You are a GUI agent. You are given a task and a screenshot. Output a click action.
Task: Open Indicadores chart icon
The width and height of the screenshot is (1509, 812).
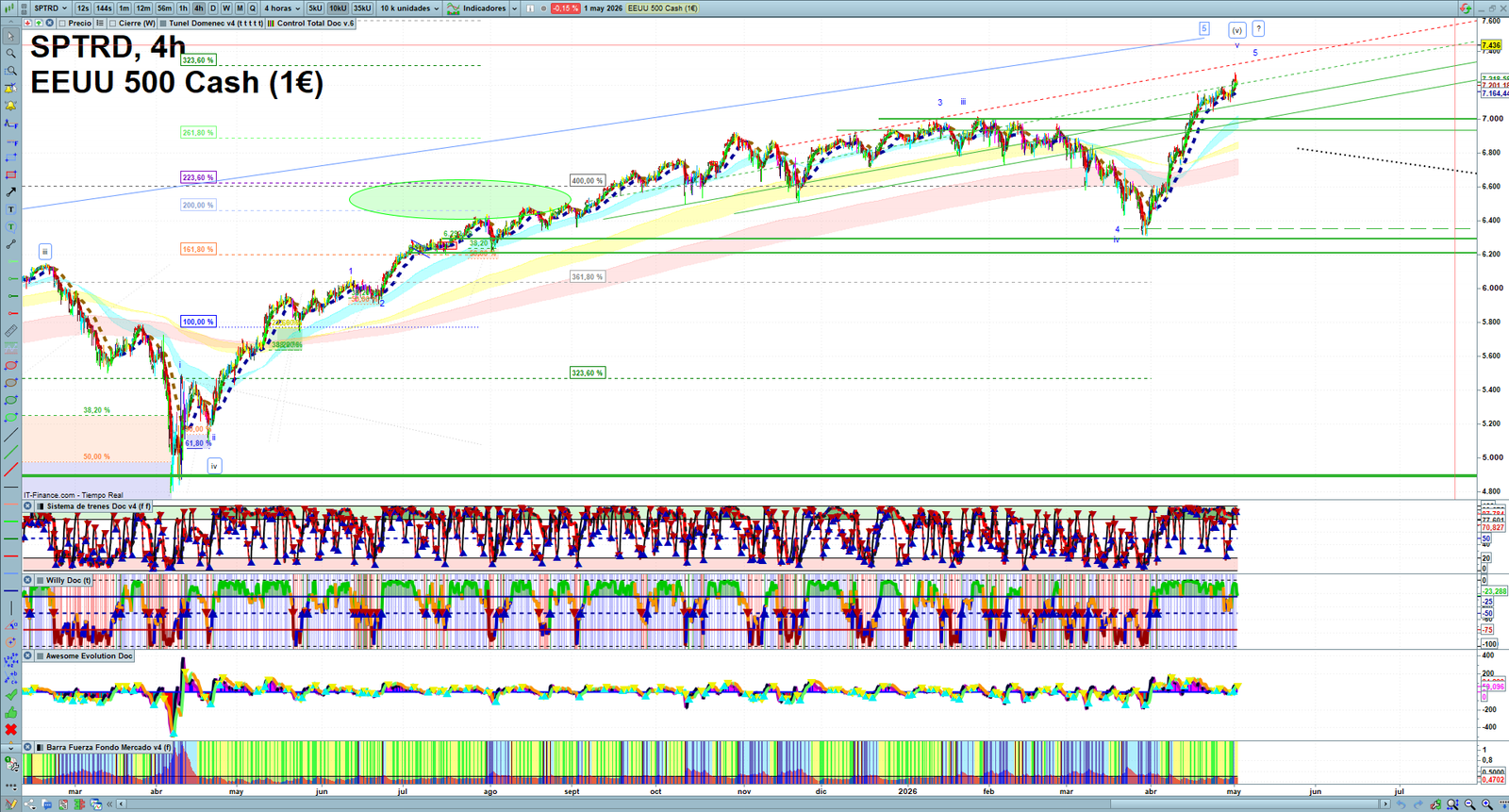(454, 8)
